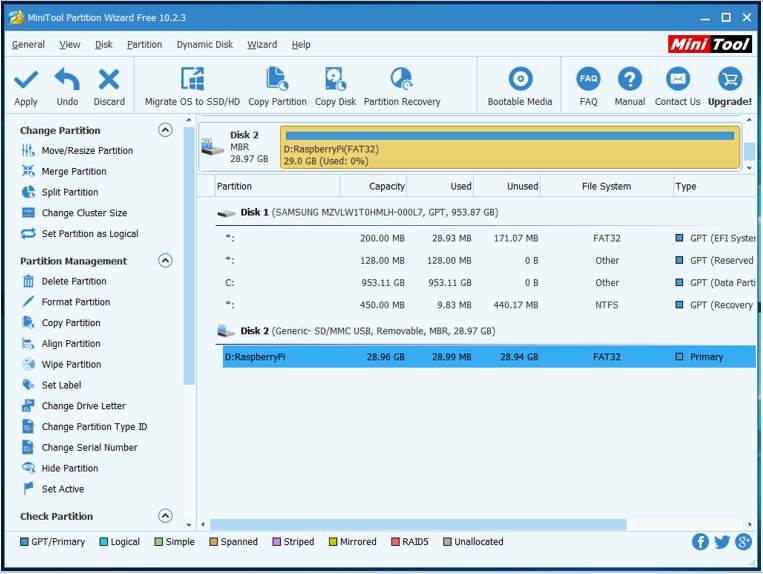Open the Dynamic Disk menu
Image resolution: width=763 pixels, height=574 pixels.
coord(204,45)
